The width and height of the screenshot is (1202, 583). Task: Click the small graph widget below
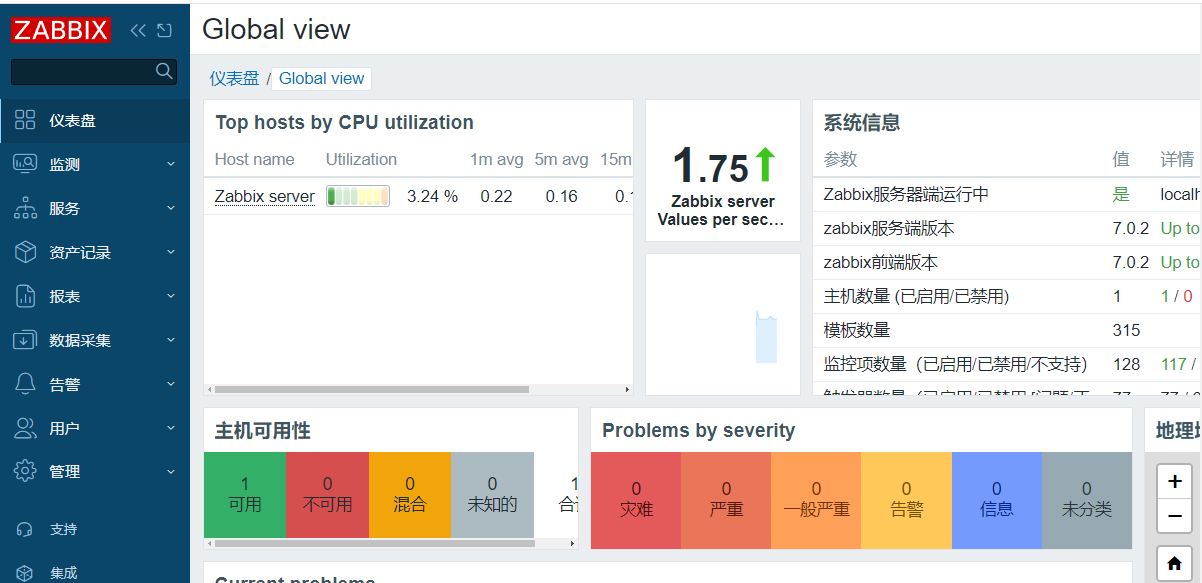click(x=723, y=324)
